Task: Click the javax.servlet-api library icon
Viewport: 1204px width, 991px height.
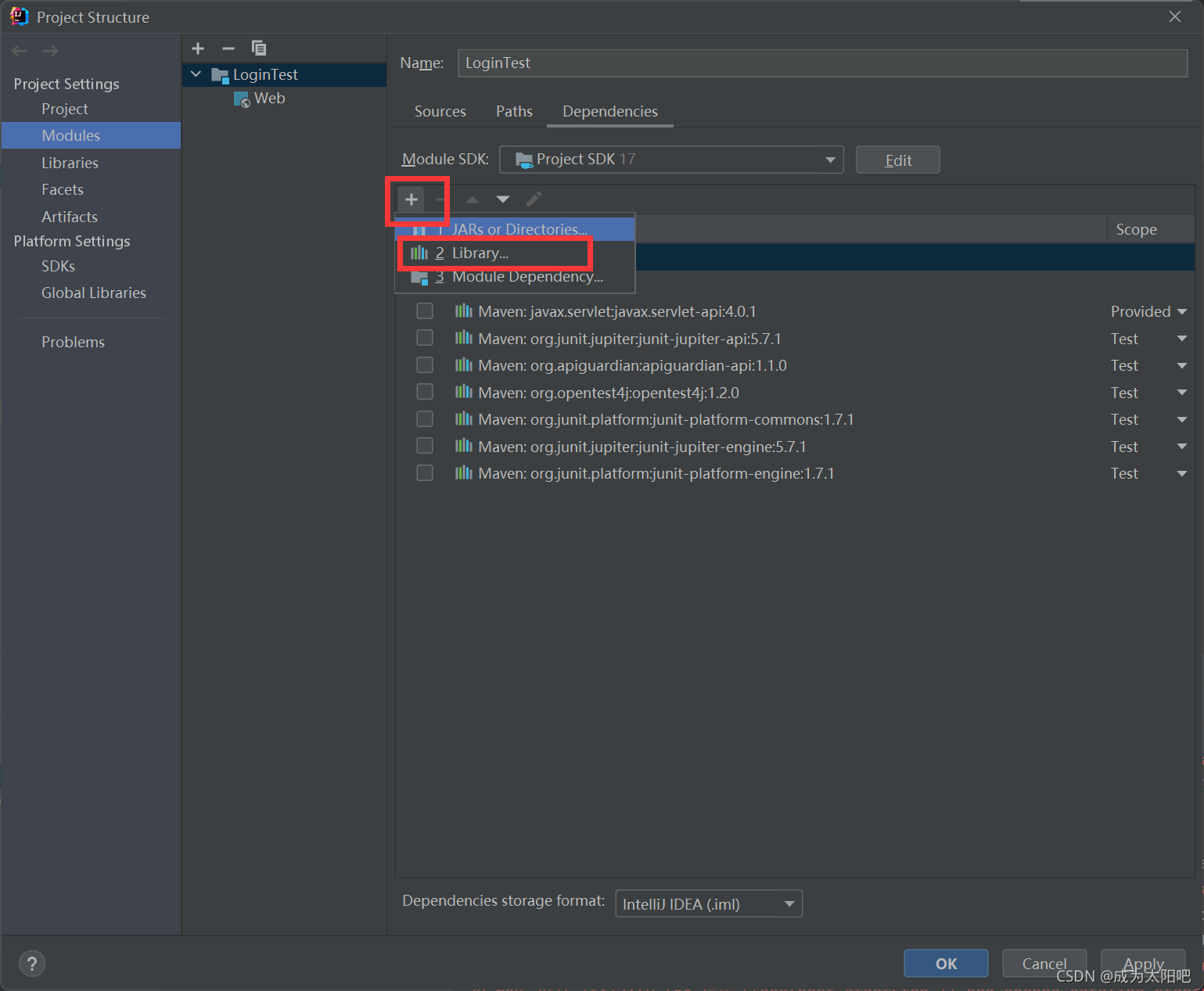Action: tap(464, 311)
